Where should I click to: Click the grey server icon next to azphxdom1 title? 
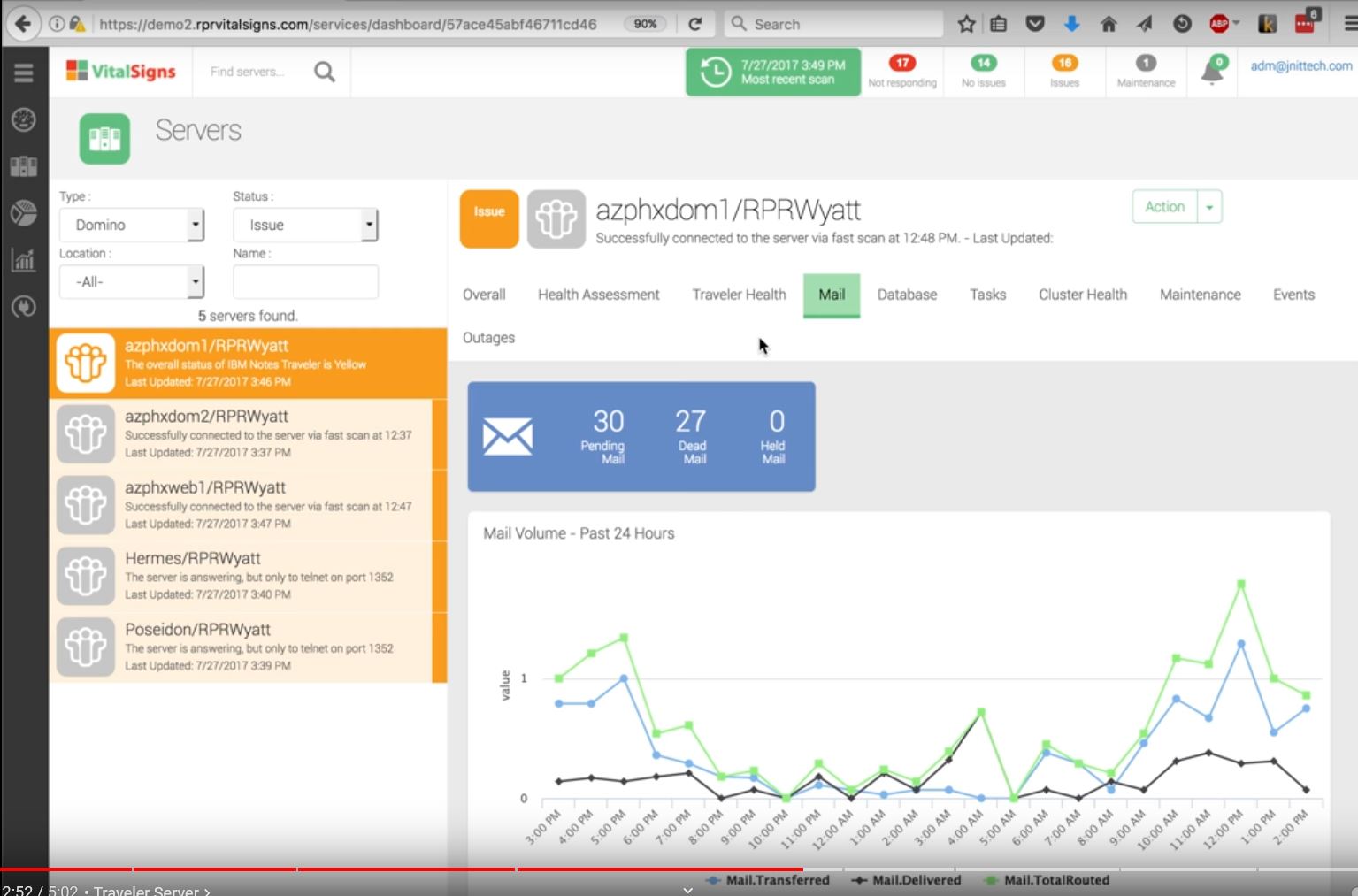tap(556, 219)
